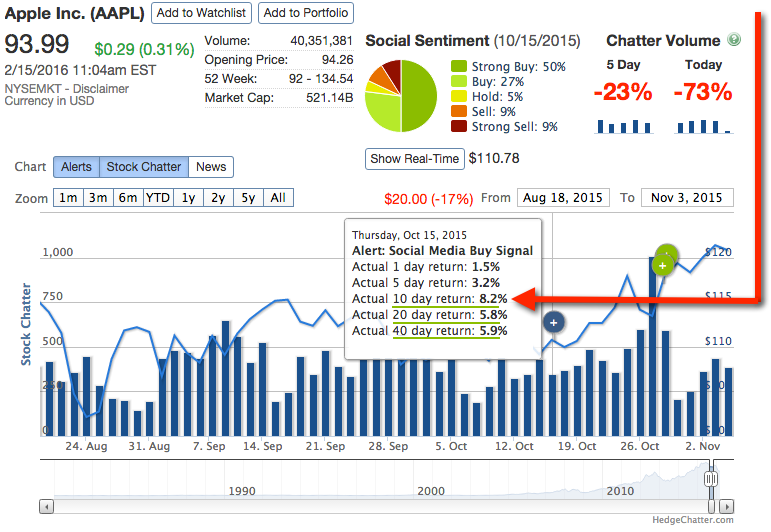Click the Strong Sell legend swatch
Image resolution: width=771 pixels, height=532 pixels.
458,126
